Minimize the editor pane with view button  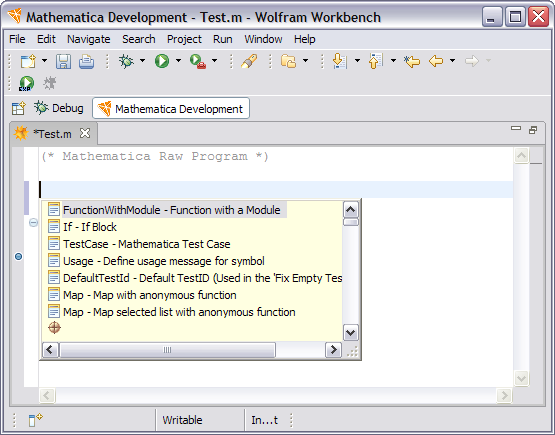pos(516,129)
